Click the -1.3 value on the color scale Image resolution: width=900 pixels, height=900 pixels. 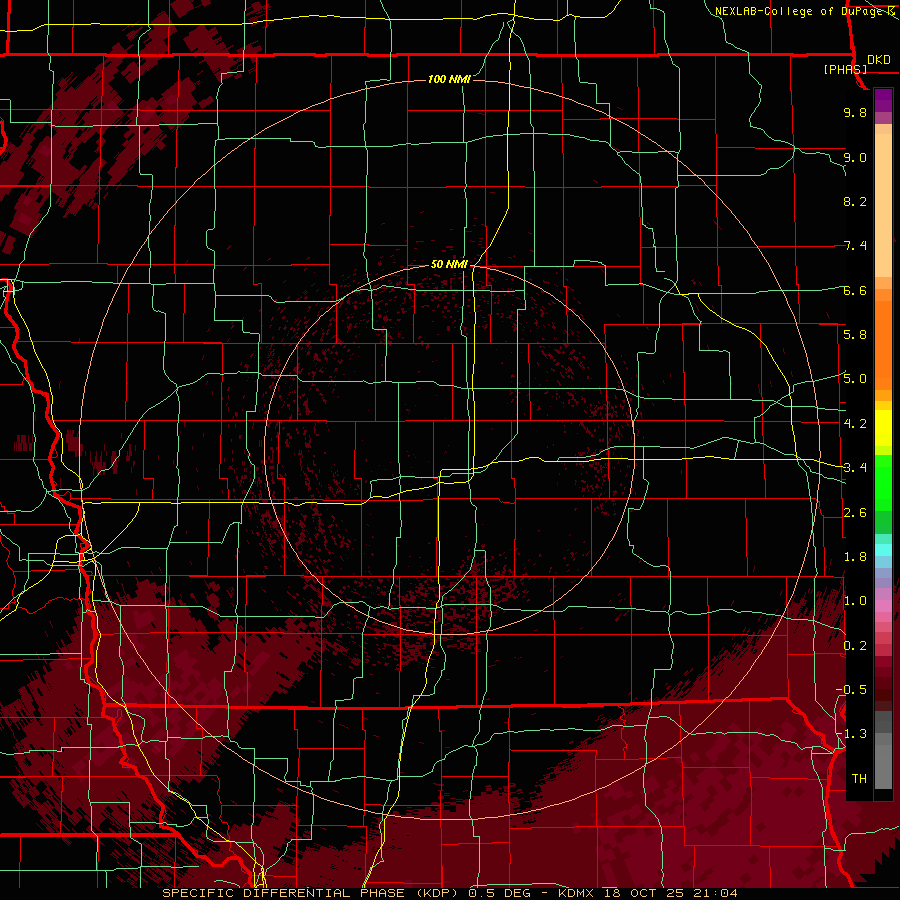pos(851,734)
